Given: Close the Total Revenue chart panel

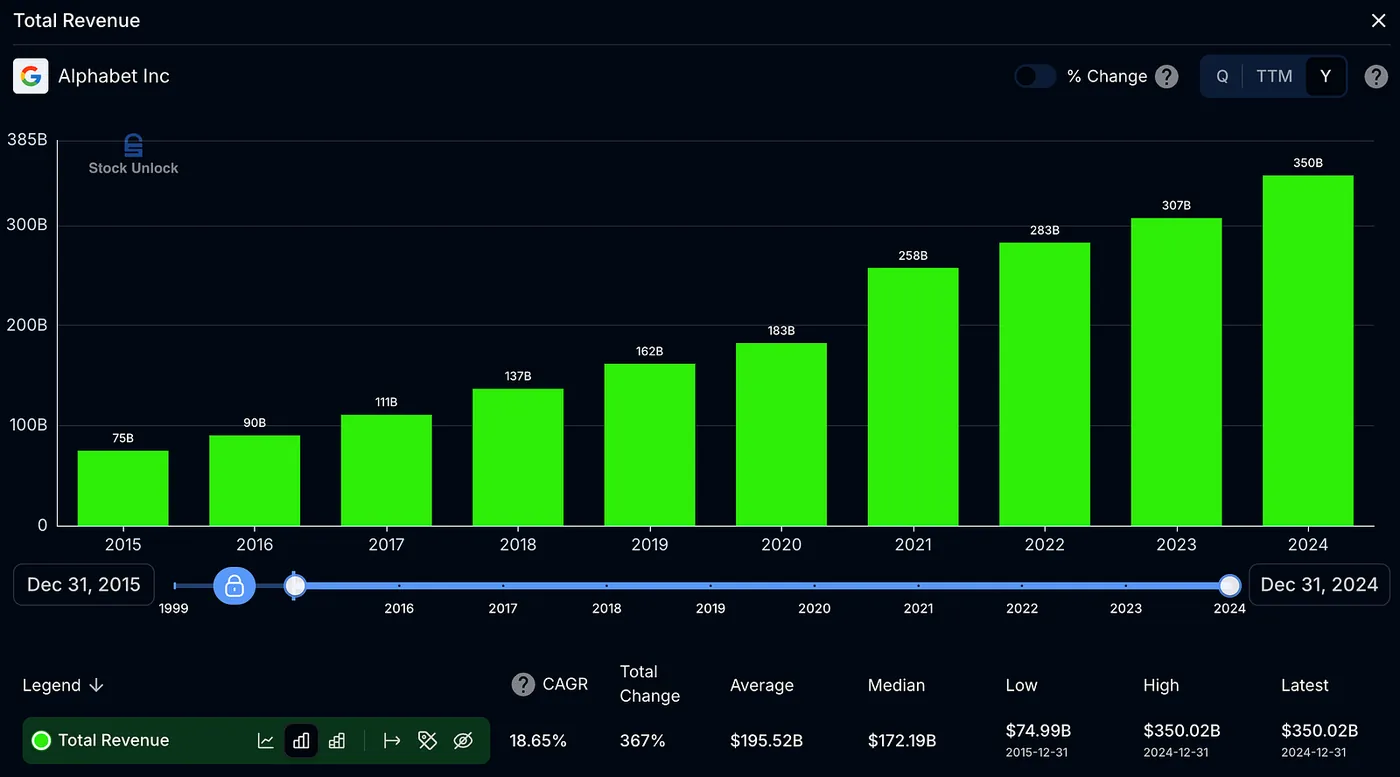Looking at the screenshot, I should click(1378, 21).
